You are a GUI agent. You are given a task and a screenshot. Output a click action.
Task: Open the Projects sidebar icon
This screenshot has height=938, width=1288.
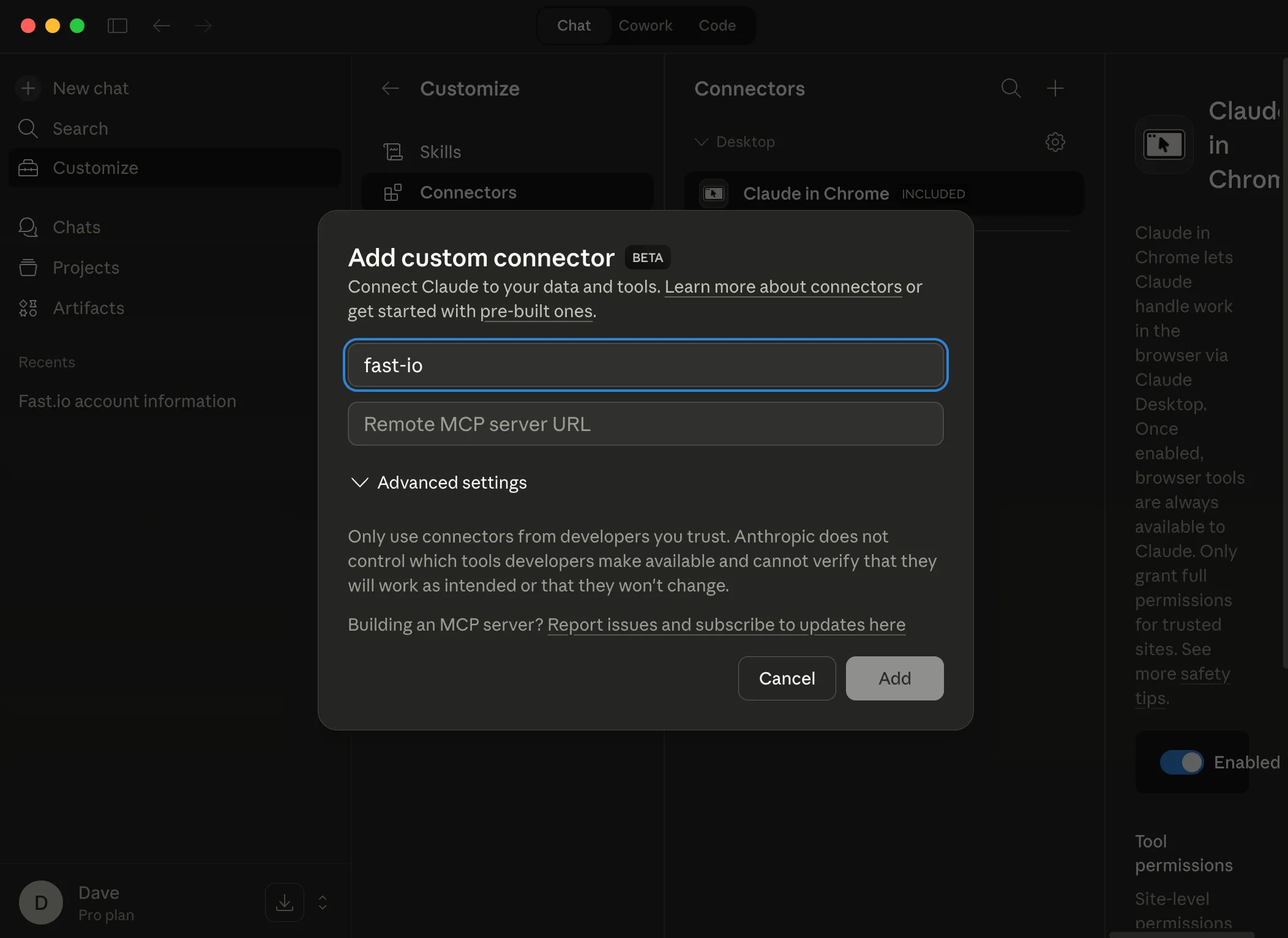28,268
